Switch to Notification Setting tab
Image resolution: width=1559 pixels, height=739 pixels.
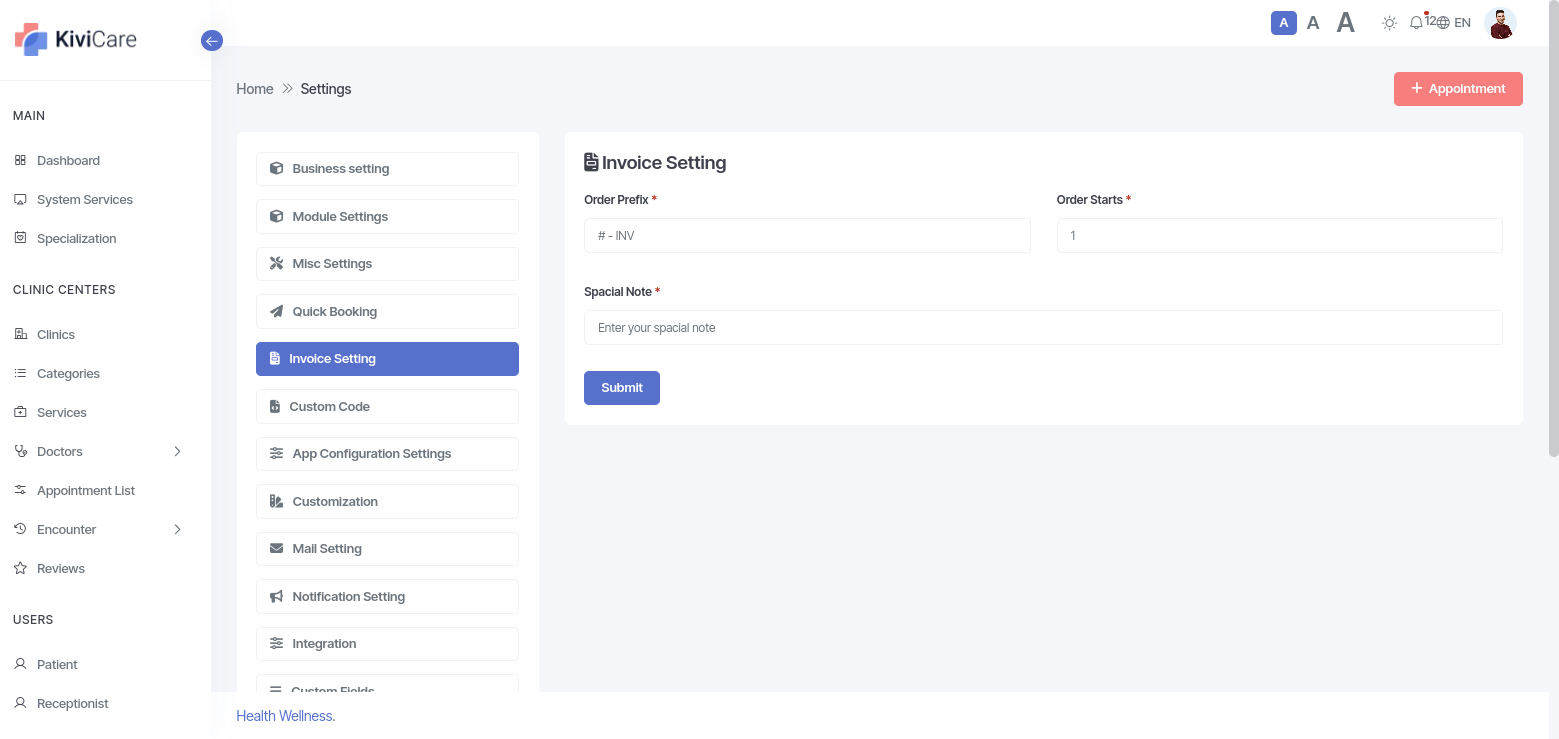click(x=387, y=596)
